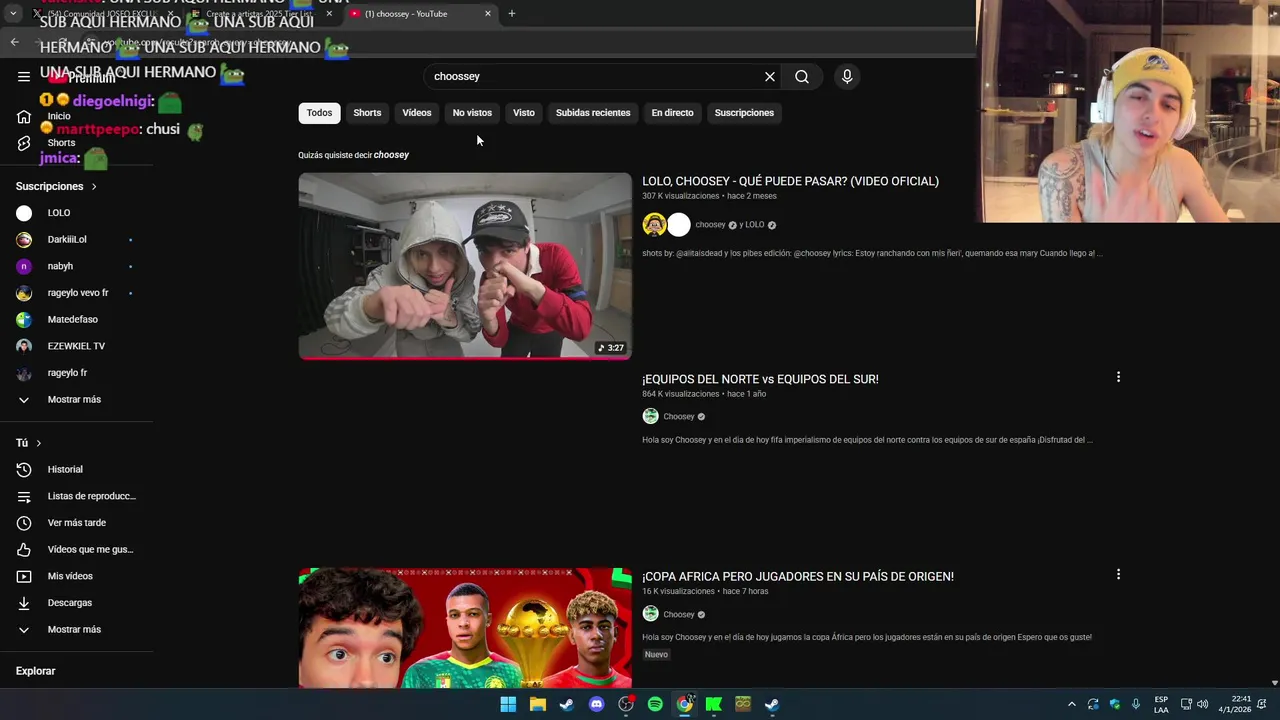Screen dimensions: 1280x720
Task: Open File Explorer from the taskbar
Action: [x=537, y=704]
